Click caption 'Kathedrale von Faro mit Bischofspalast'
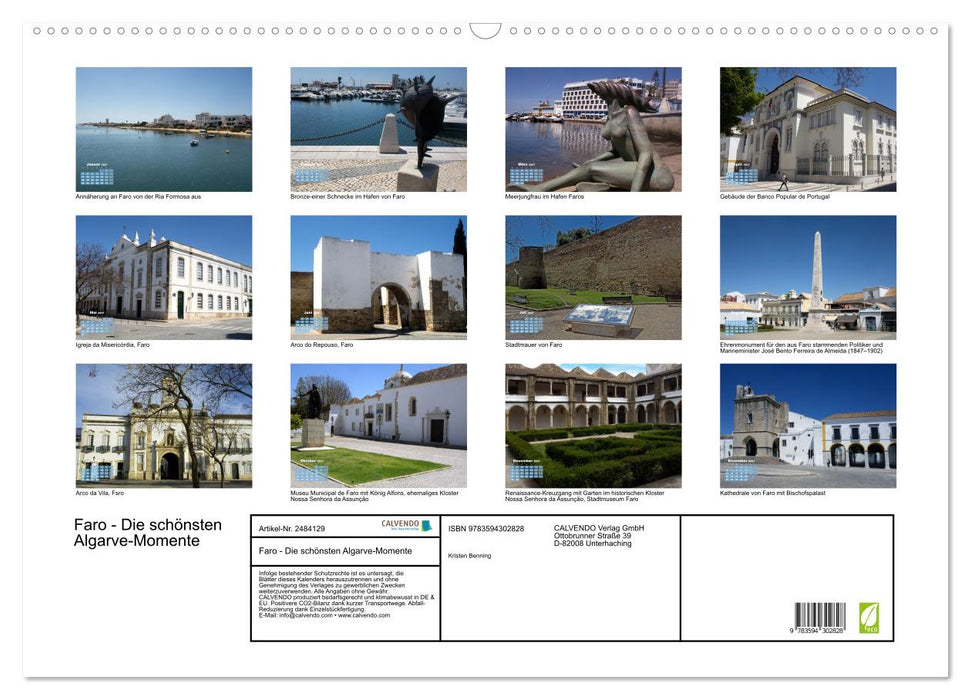This screenshot has height=700, width=971. click(x=772, y=493)
